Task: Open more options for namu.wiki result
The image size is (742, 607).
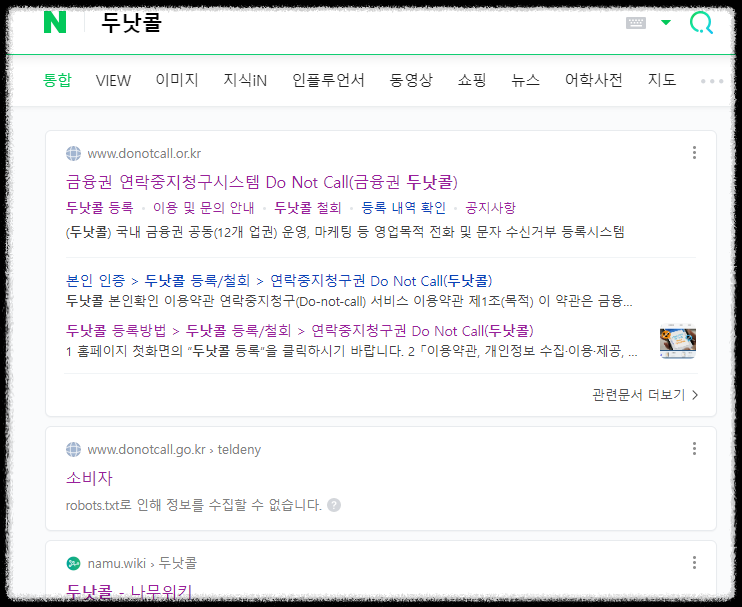Action: (694, 563)
